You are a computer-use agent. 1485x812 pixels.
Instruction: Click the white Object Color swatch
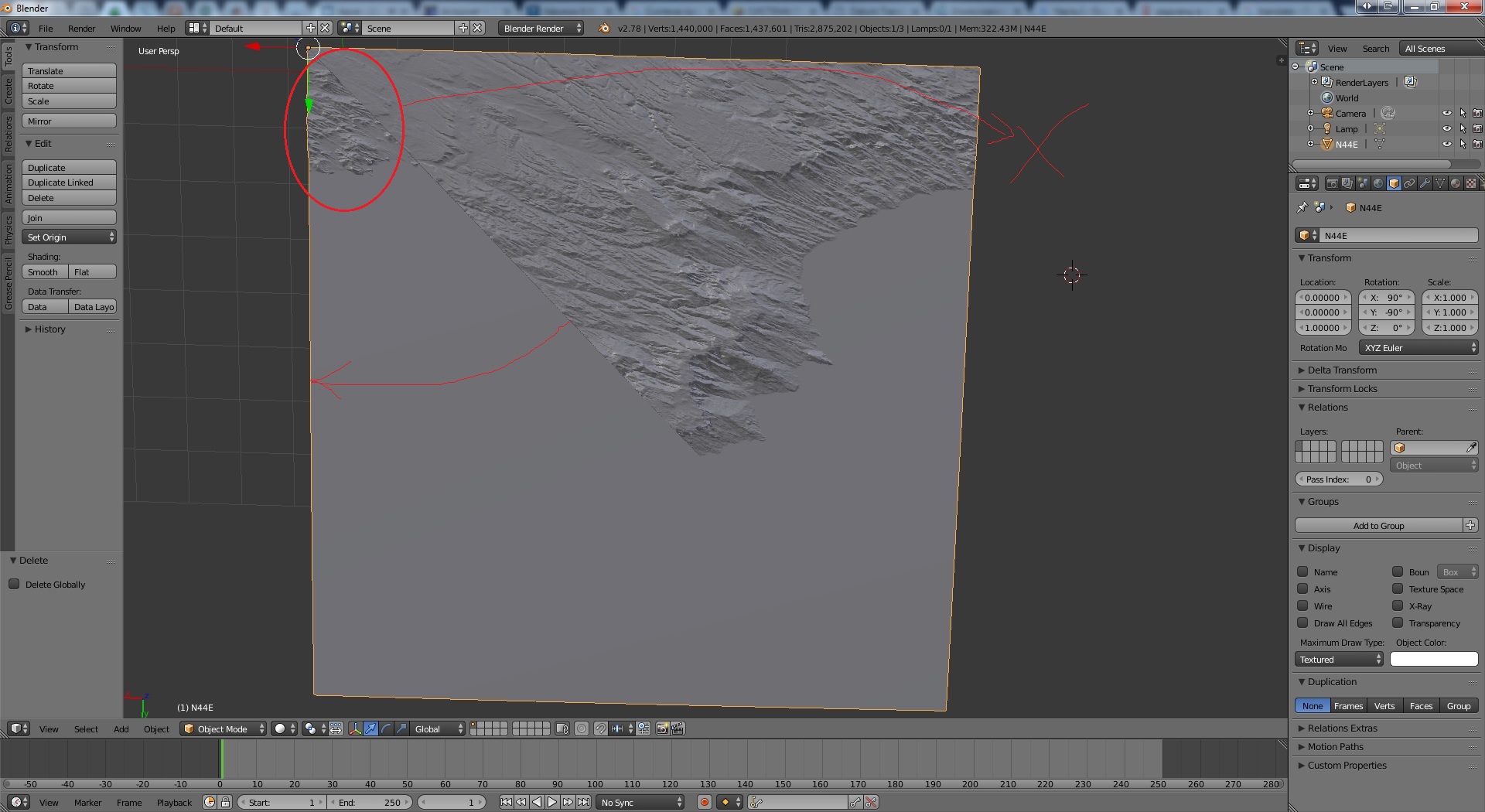click(1433, 660)
